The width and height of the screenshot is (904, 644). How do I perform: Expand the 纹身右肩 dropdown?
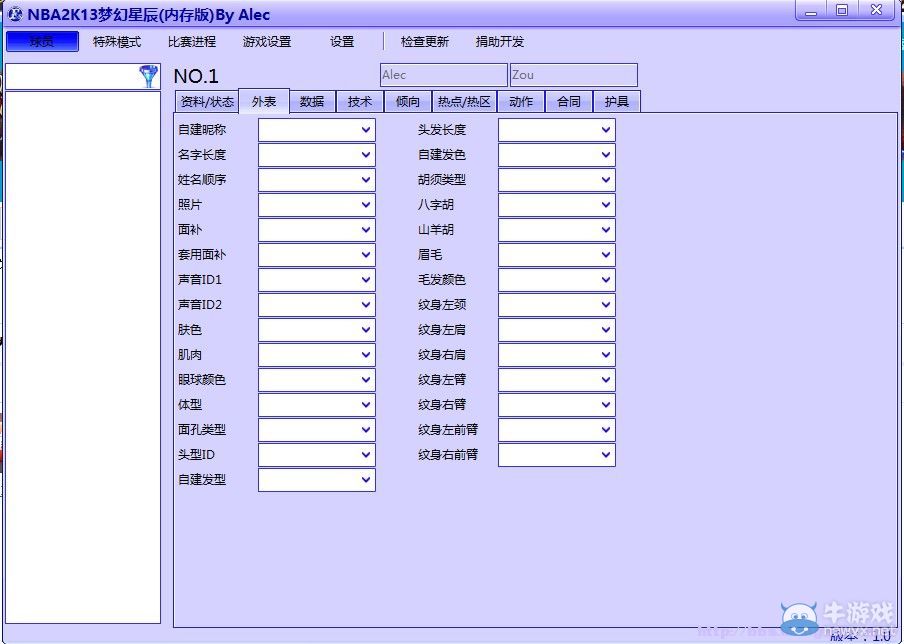(556, 355)
